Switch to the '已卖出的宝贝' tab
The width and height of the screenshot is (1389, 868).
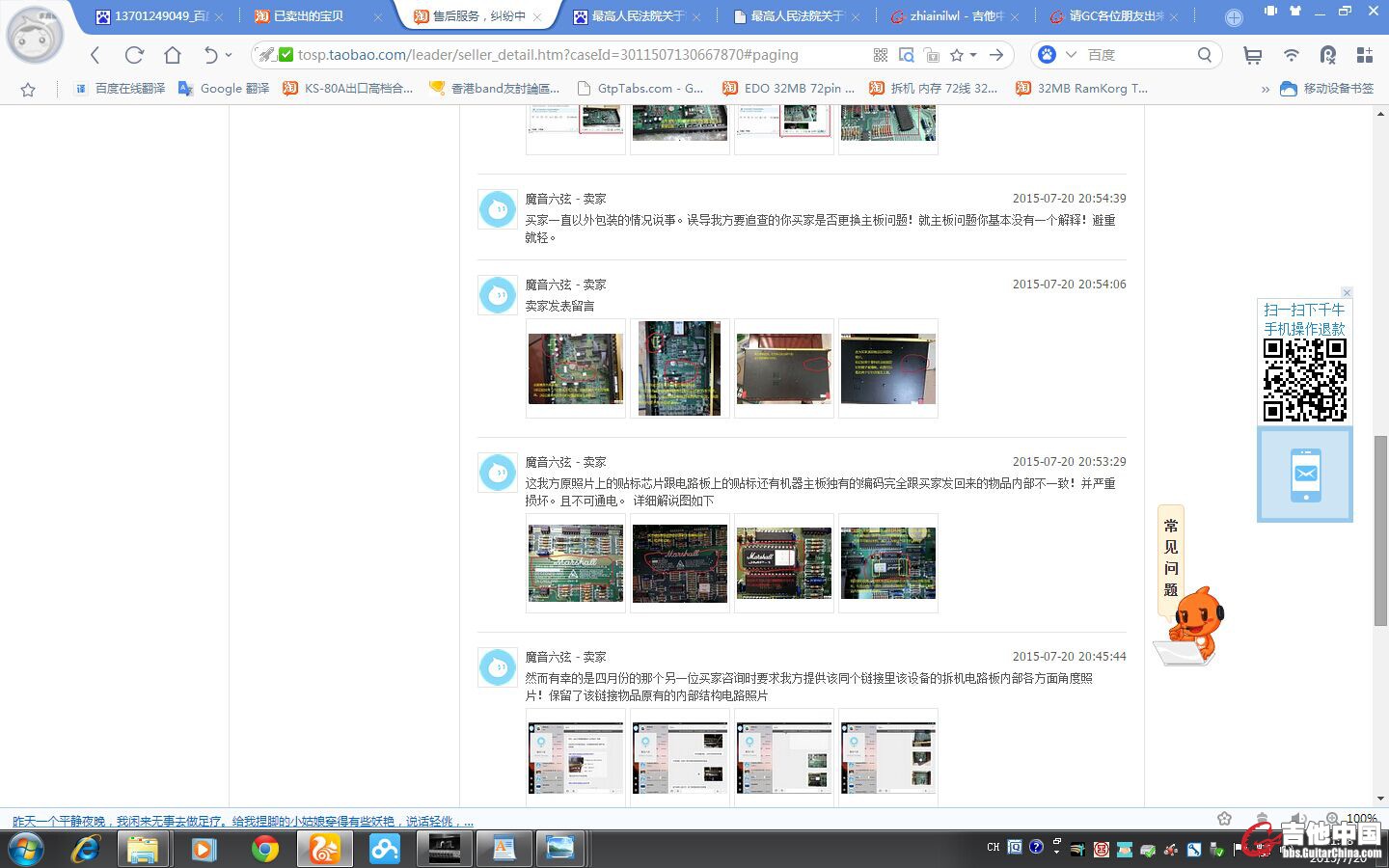[309, 16]
